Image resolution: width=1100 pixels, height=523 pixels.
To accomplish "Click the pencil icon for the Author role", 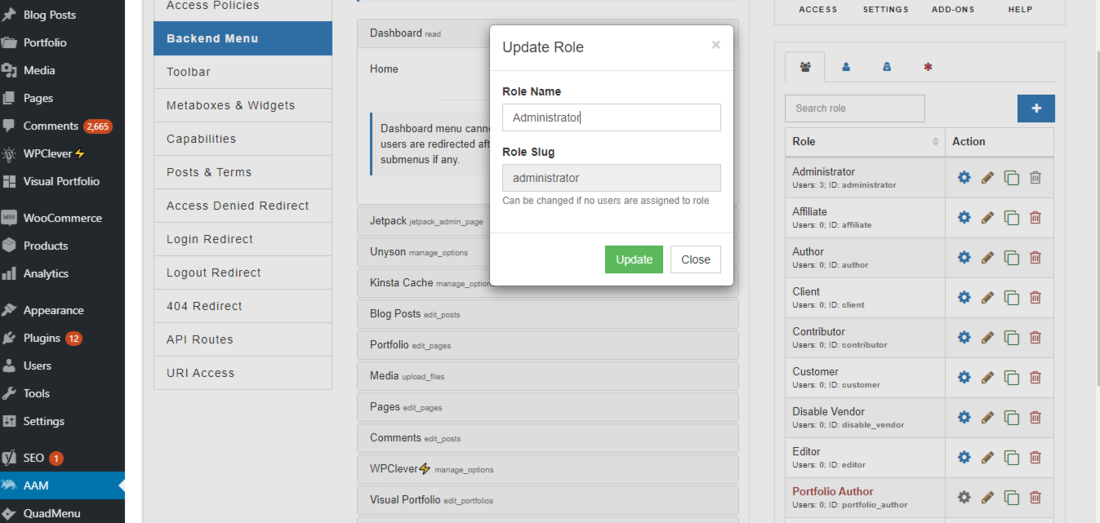I will tap(988, 257).
